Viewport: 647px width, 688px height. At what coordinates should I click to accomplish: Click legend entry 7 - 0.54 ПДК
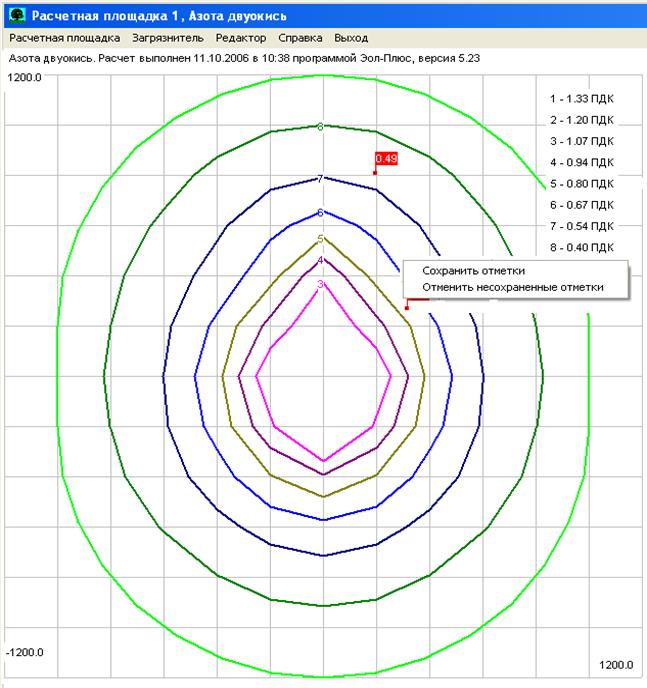[x=582, y=226]
